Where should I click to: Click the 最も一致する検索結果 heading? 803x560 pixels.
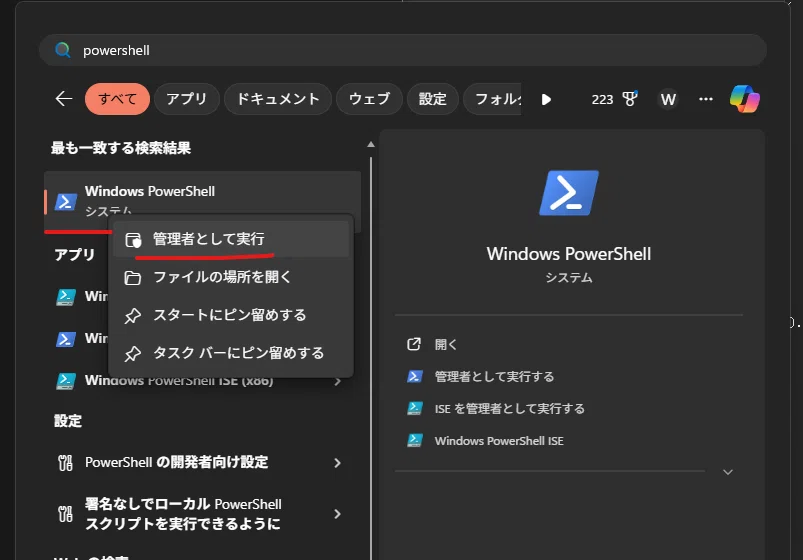[121, 148]
